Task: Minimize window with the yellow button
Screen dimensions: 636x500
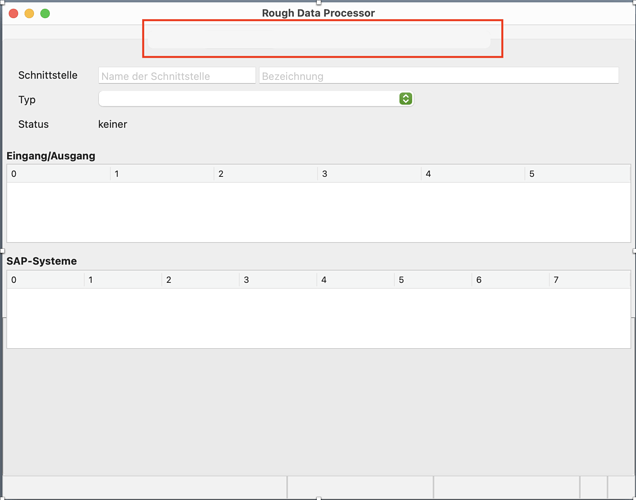Action: click(29, 13)
